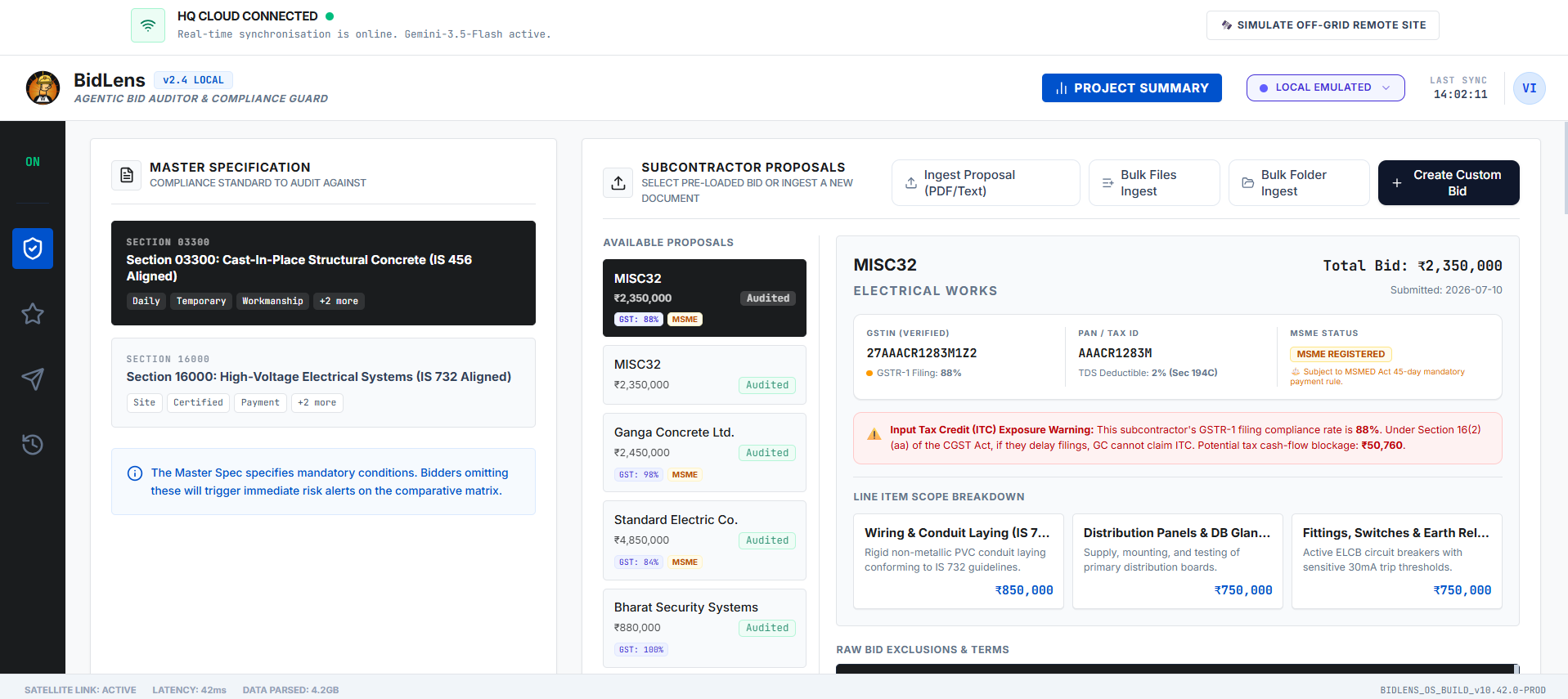This screenshot has width=1568, height=699.
Task: Open the Local Emulated dropdown
Action: click(1325, 87)
